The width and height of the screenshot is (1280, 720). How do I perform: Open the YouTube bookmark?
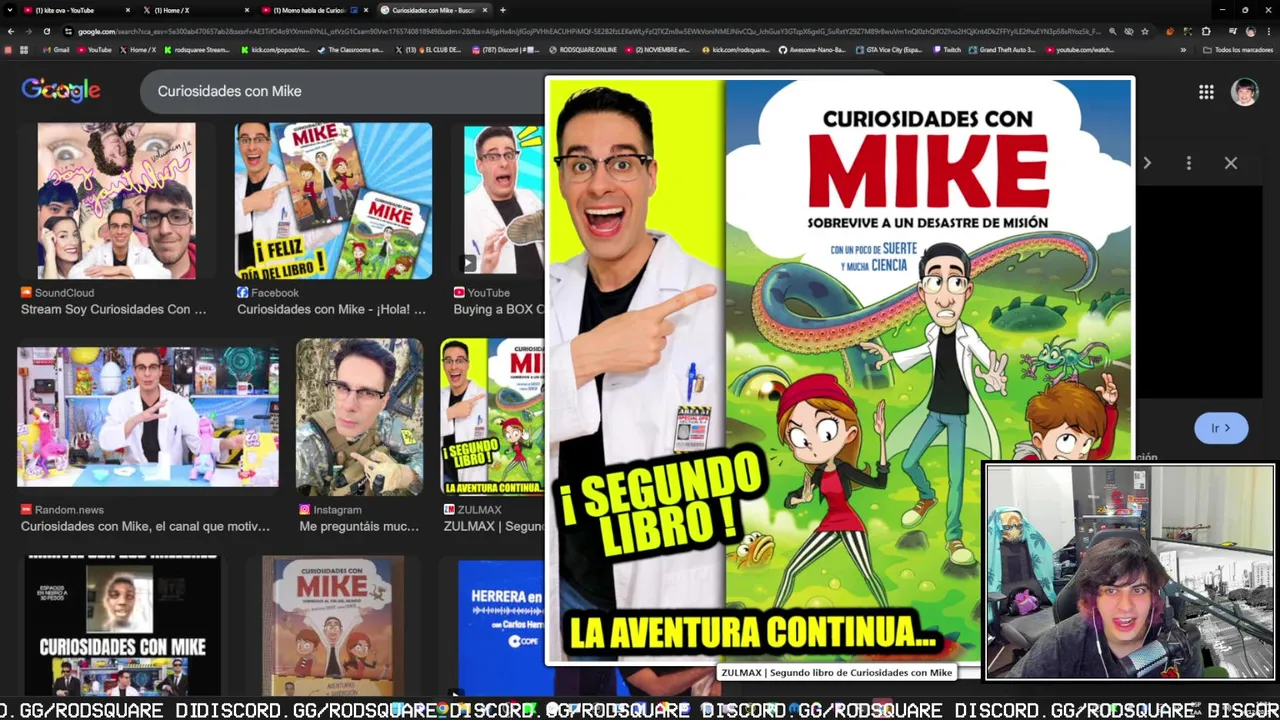click(x=94, y=50)
